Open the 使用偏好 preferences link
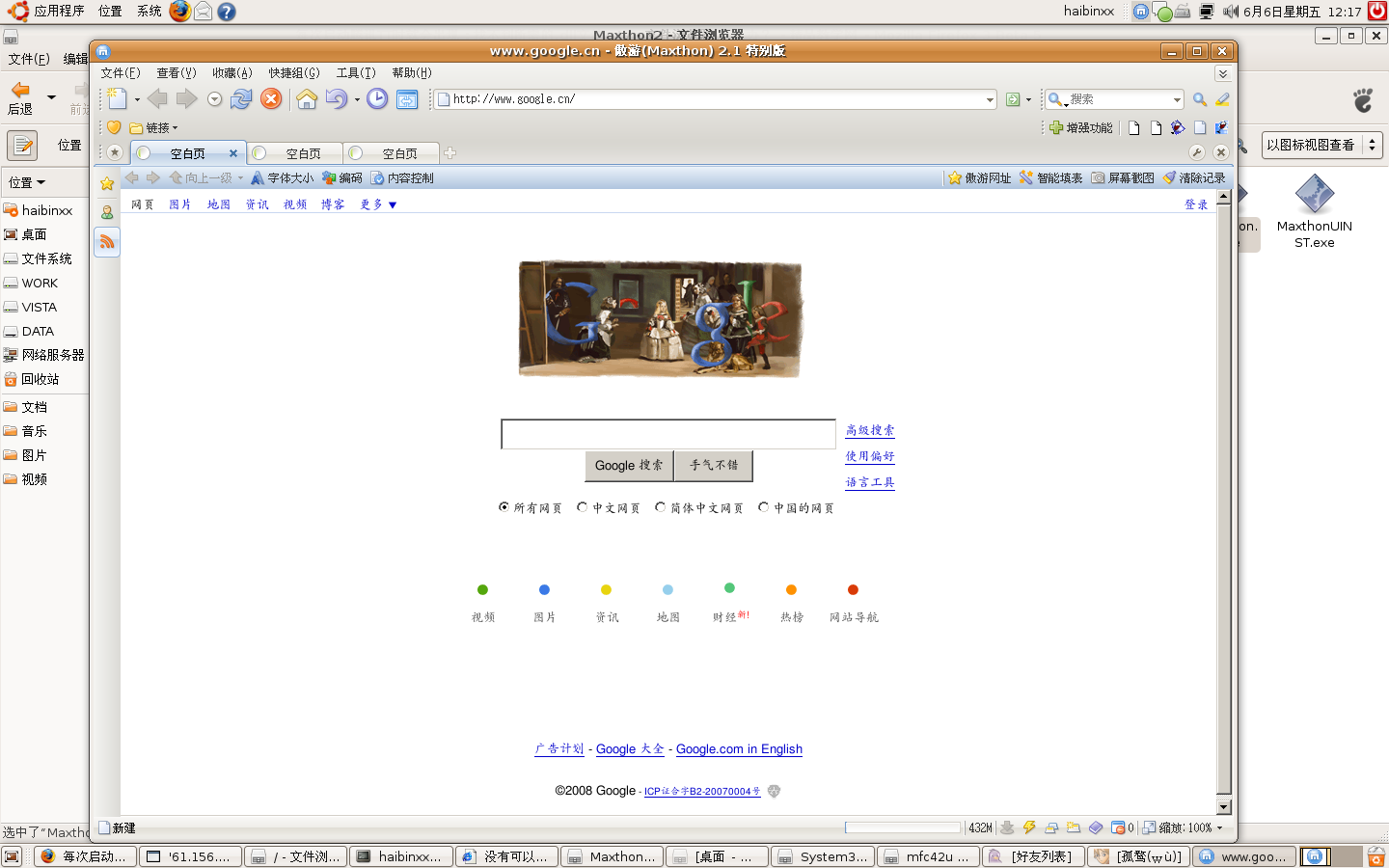 [870, 456]
